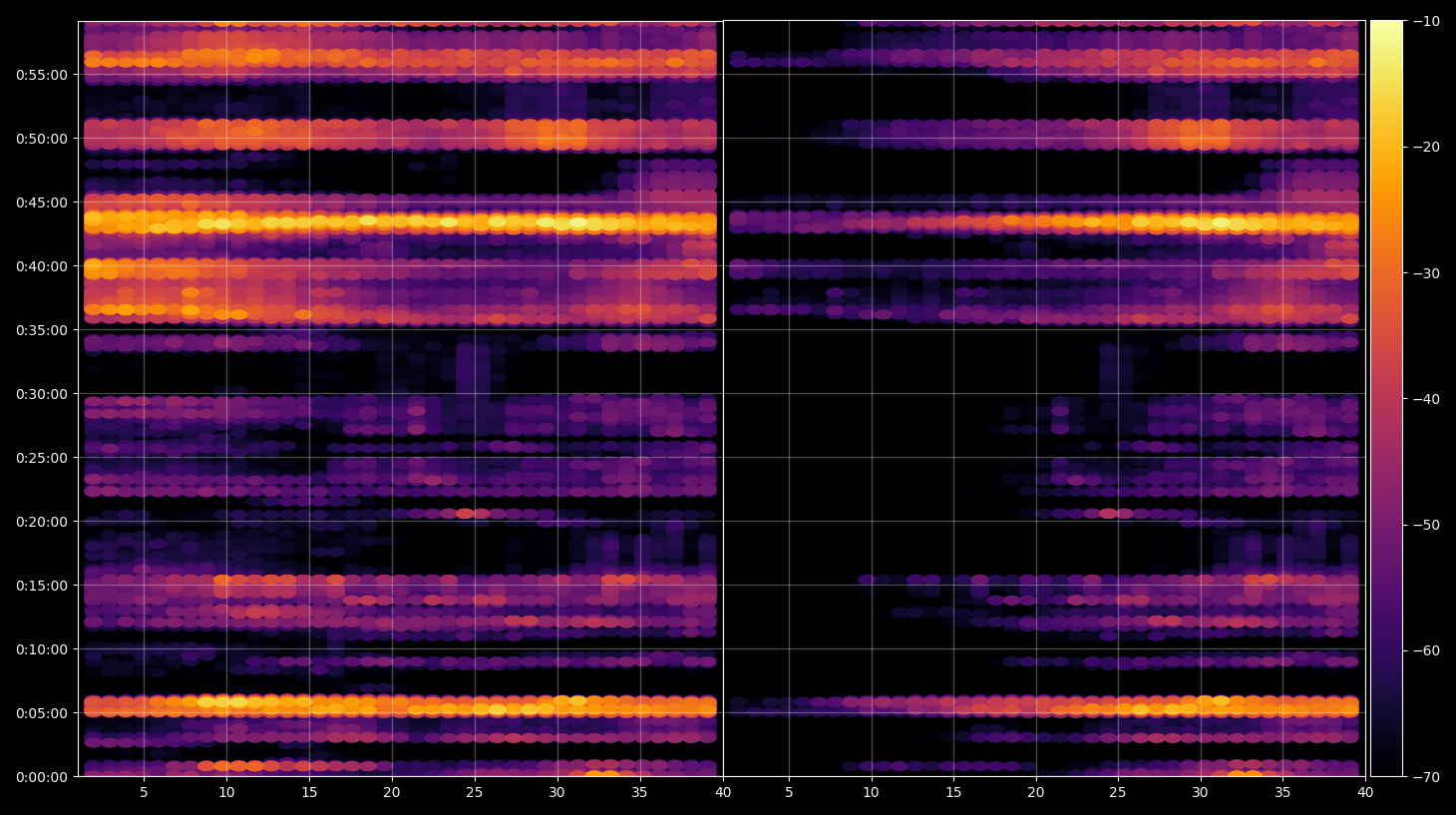
Task: Click the −70 colorbar tick label
Action: pyautogui.click(x=1425, y=776)
